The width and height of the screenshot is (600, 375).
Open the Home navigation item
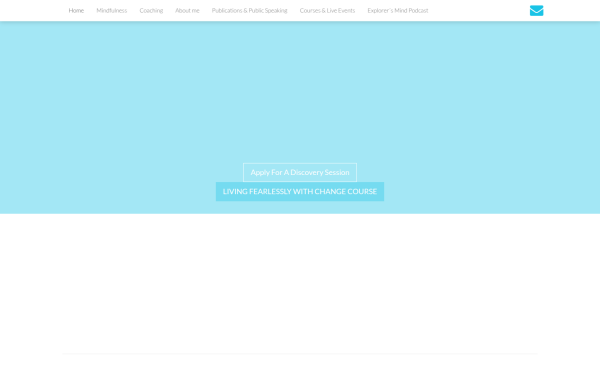click(76, 11)
